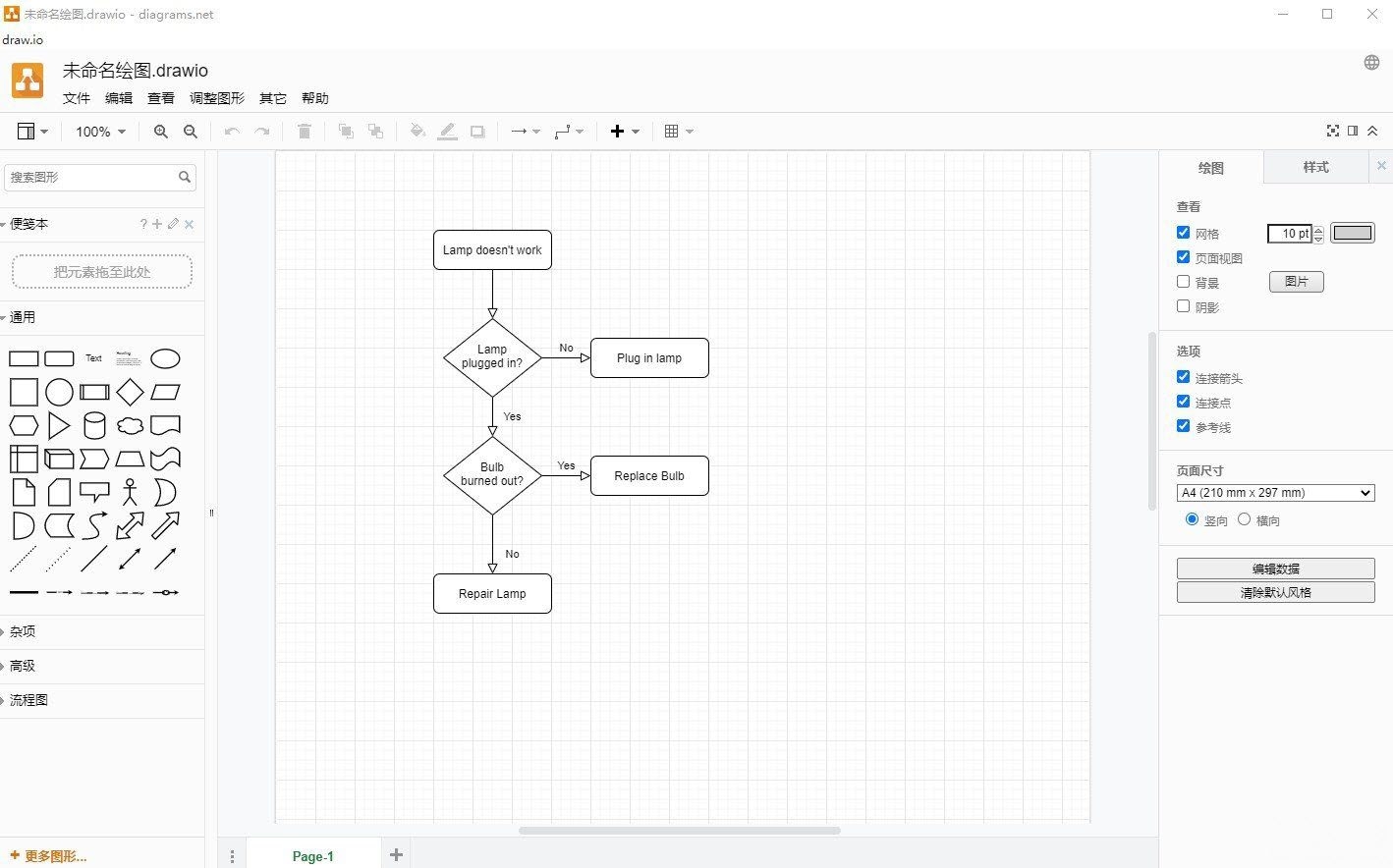This screenshot has height=868, width=1393.
Task: Click the 更多图形 link
Action: coord(49,856)
